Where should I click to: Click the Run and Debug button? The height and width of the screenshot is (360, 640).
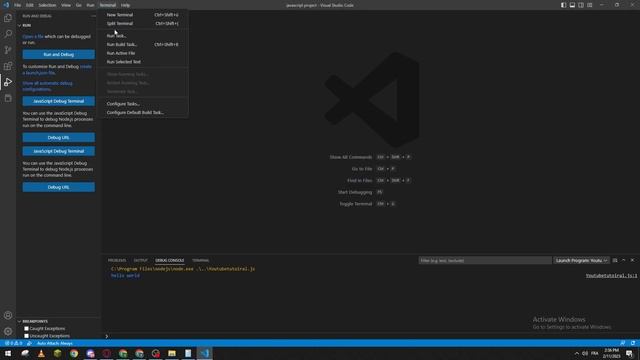click(58, 54)
